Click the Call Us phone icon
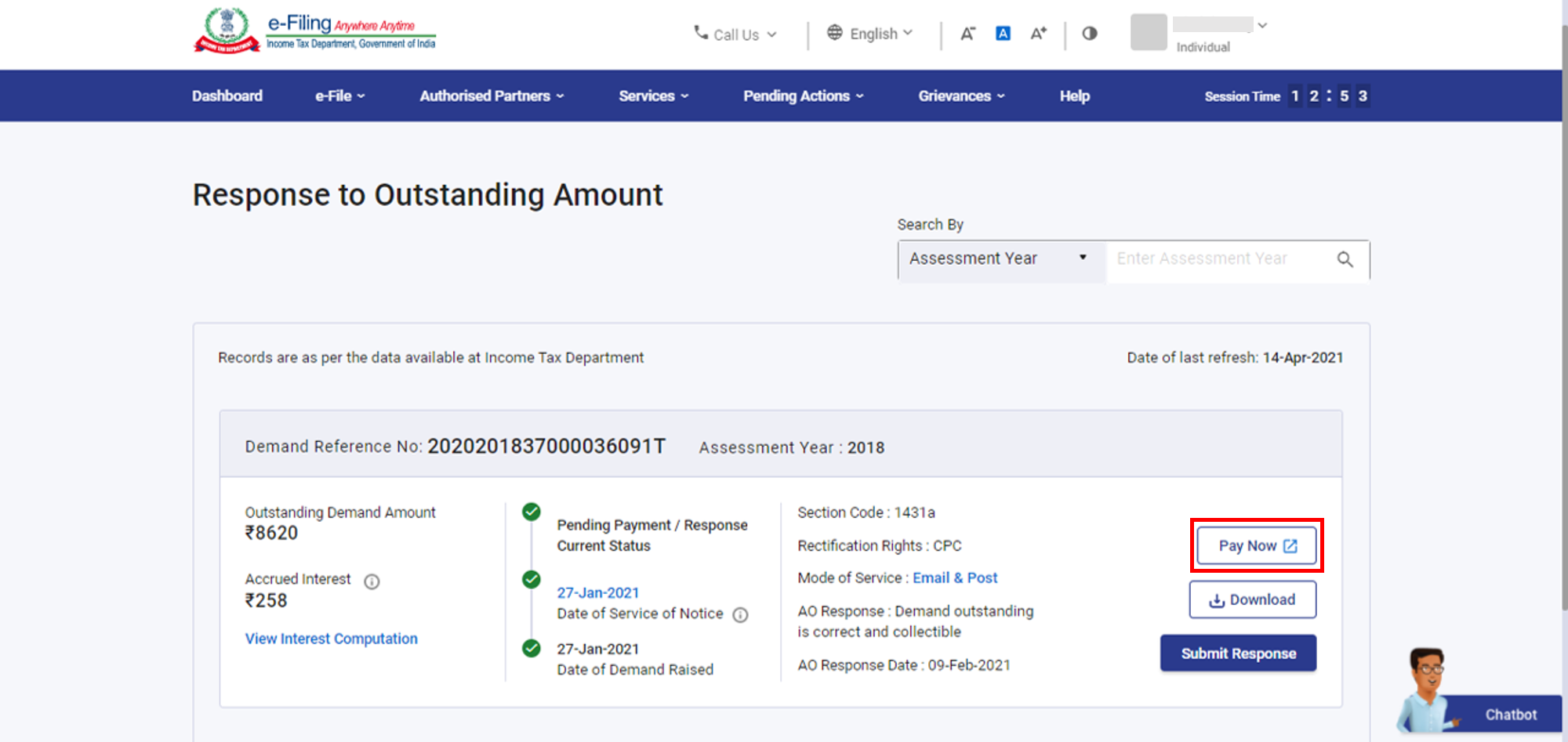Screen dimensions: 1568x742 point(700,34)
